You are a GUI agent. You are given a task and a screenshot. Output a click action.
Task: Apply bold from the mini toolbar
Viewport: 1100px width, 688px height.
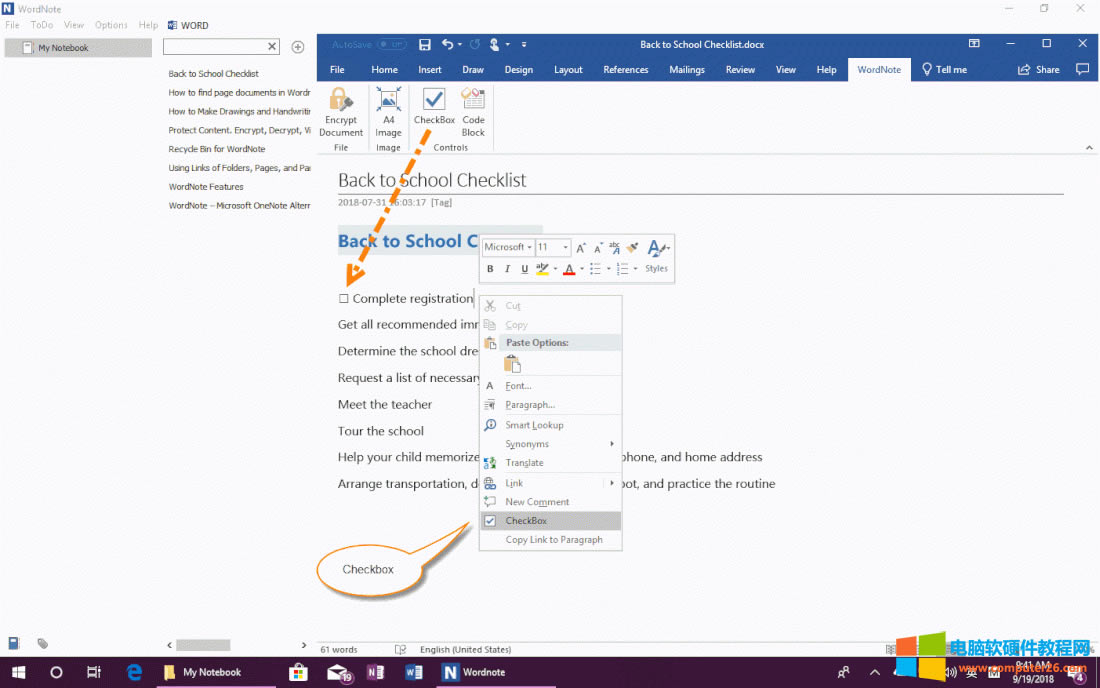coord(490,269)
